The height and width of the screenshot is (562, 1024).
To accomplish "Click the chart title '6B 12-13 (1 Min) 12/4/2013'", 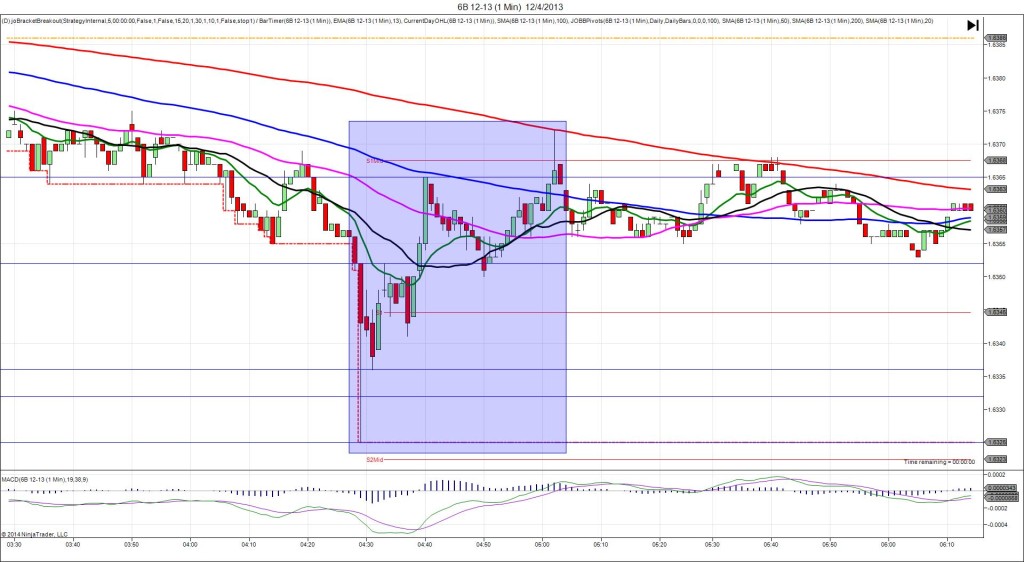I will 511,7.
